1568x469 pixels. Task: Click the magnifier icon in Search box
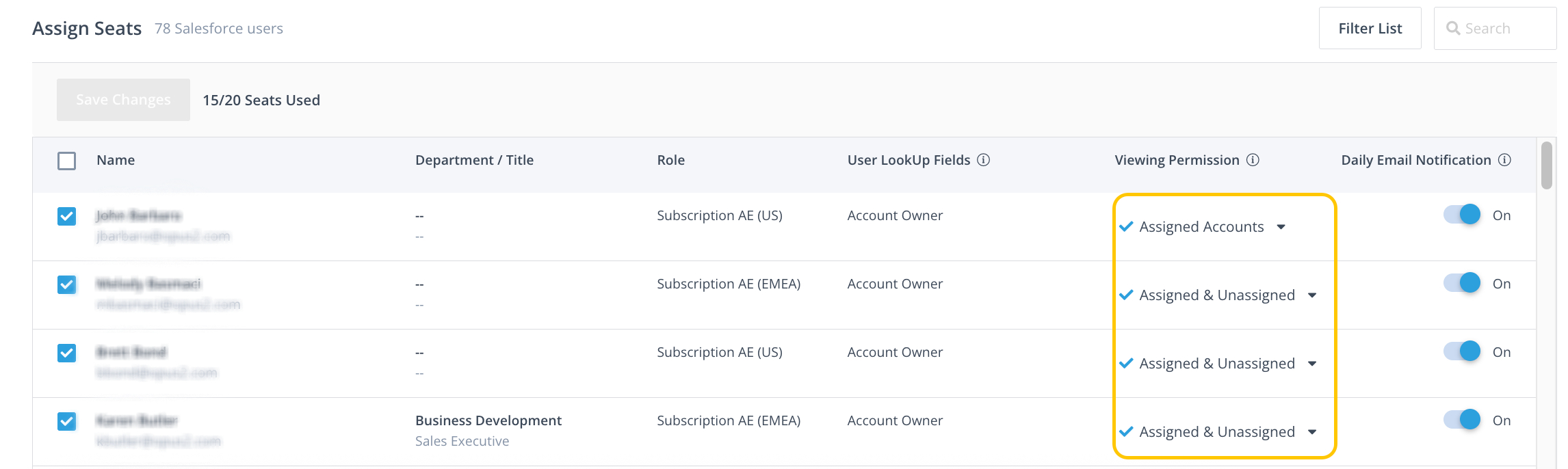(x=1453, y=28)
